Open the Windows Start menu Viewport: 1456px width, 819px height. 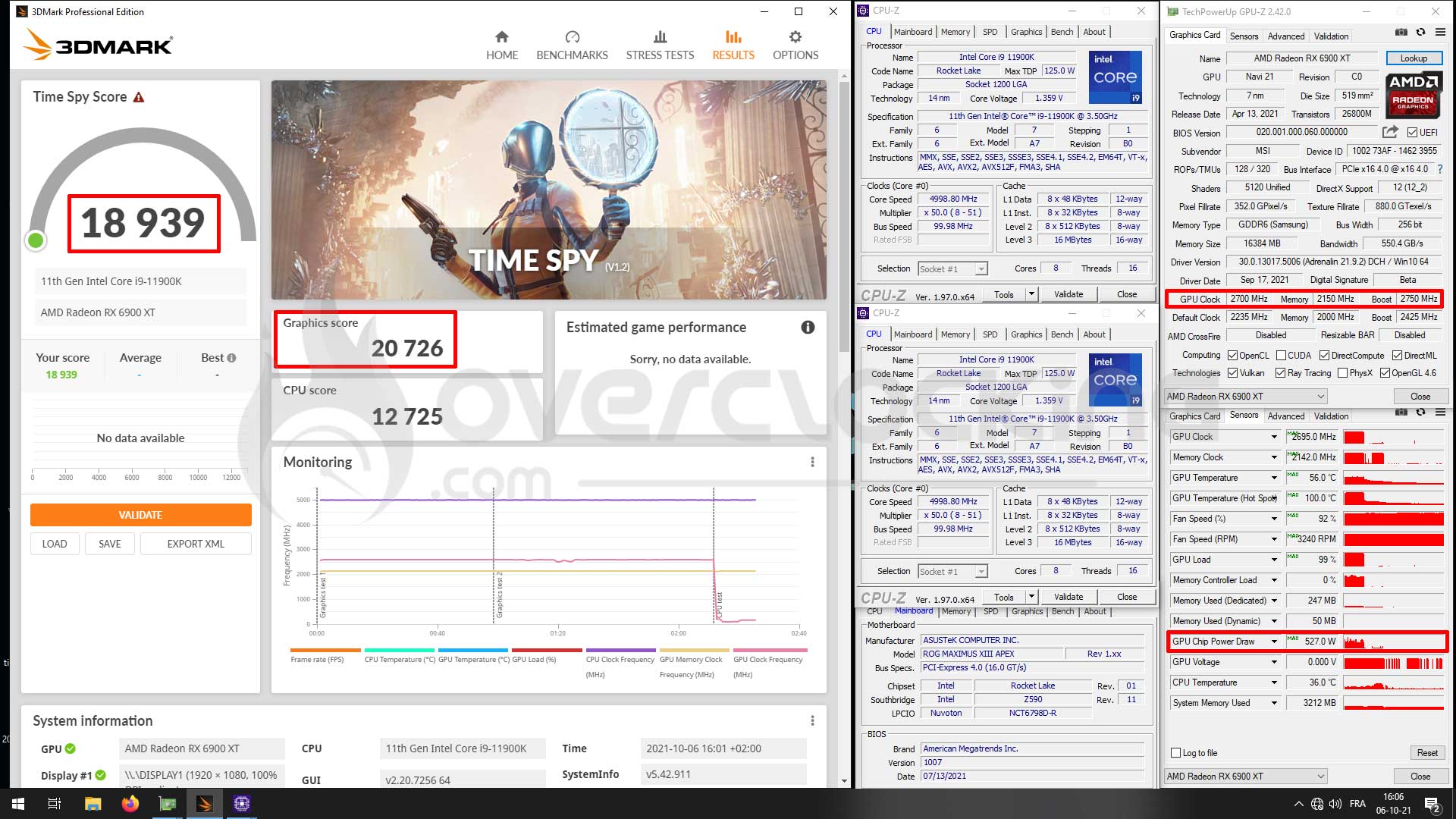18,804
